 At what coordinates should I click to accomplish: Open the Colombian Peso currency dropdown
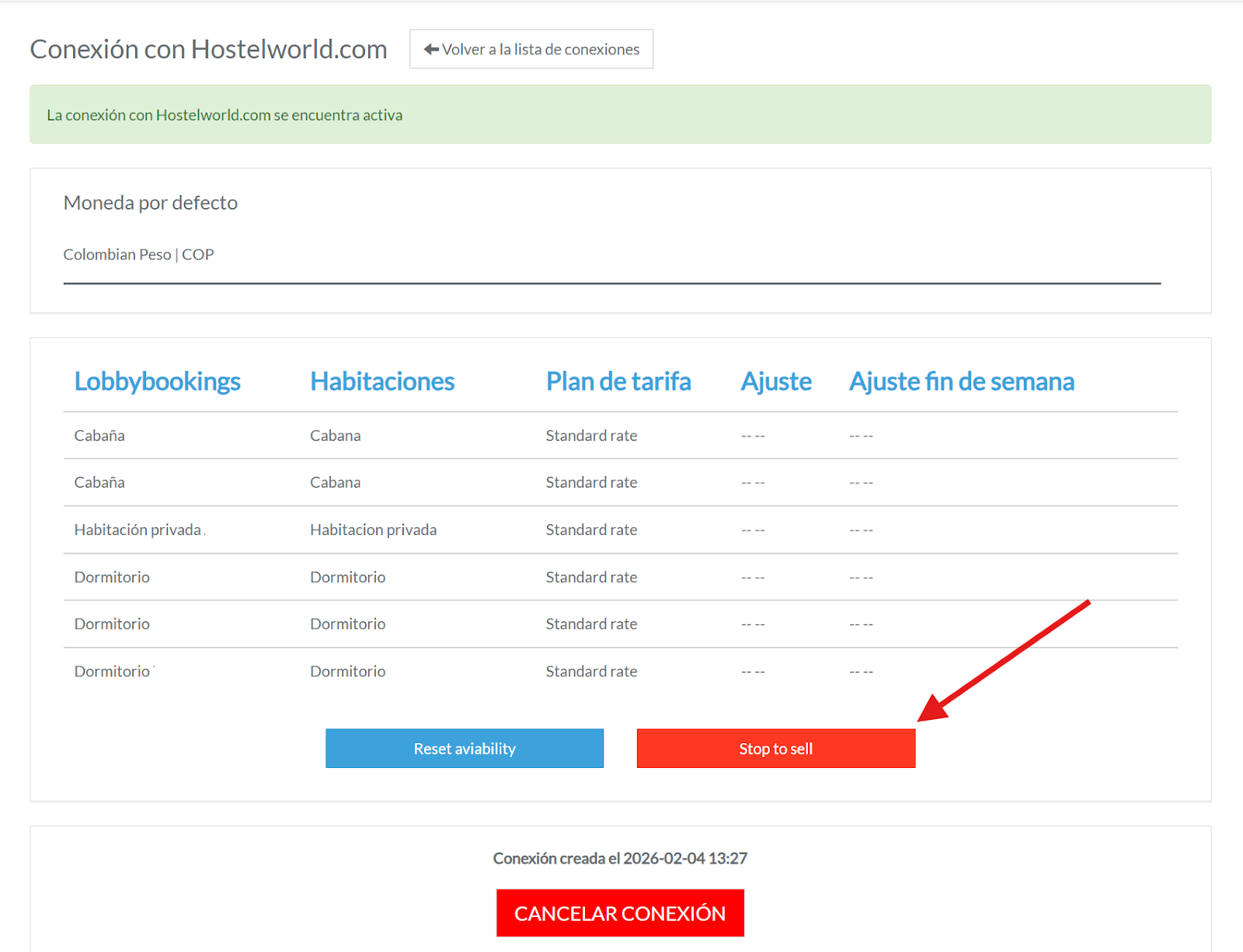tap(611, 255)
